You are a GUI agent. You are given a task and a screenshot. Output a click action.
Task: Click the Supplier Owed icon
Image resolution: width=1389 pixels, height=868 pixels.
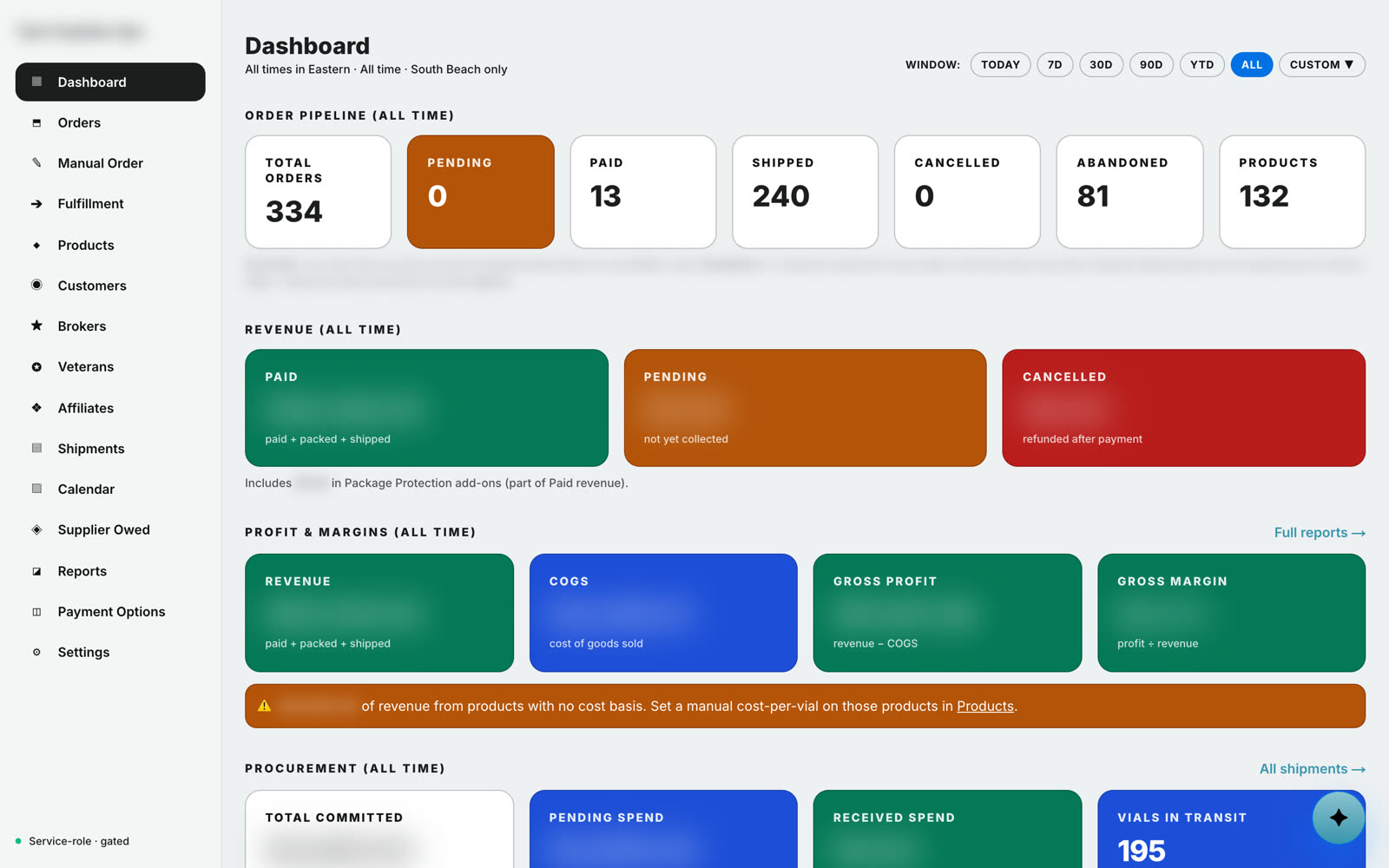point(36,529)
